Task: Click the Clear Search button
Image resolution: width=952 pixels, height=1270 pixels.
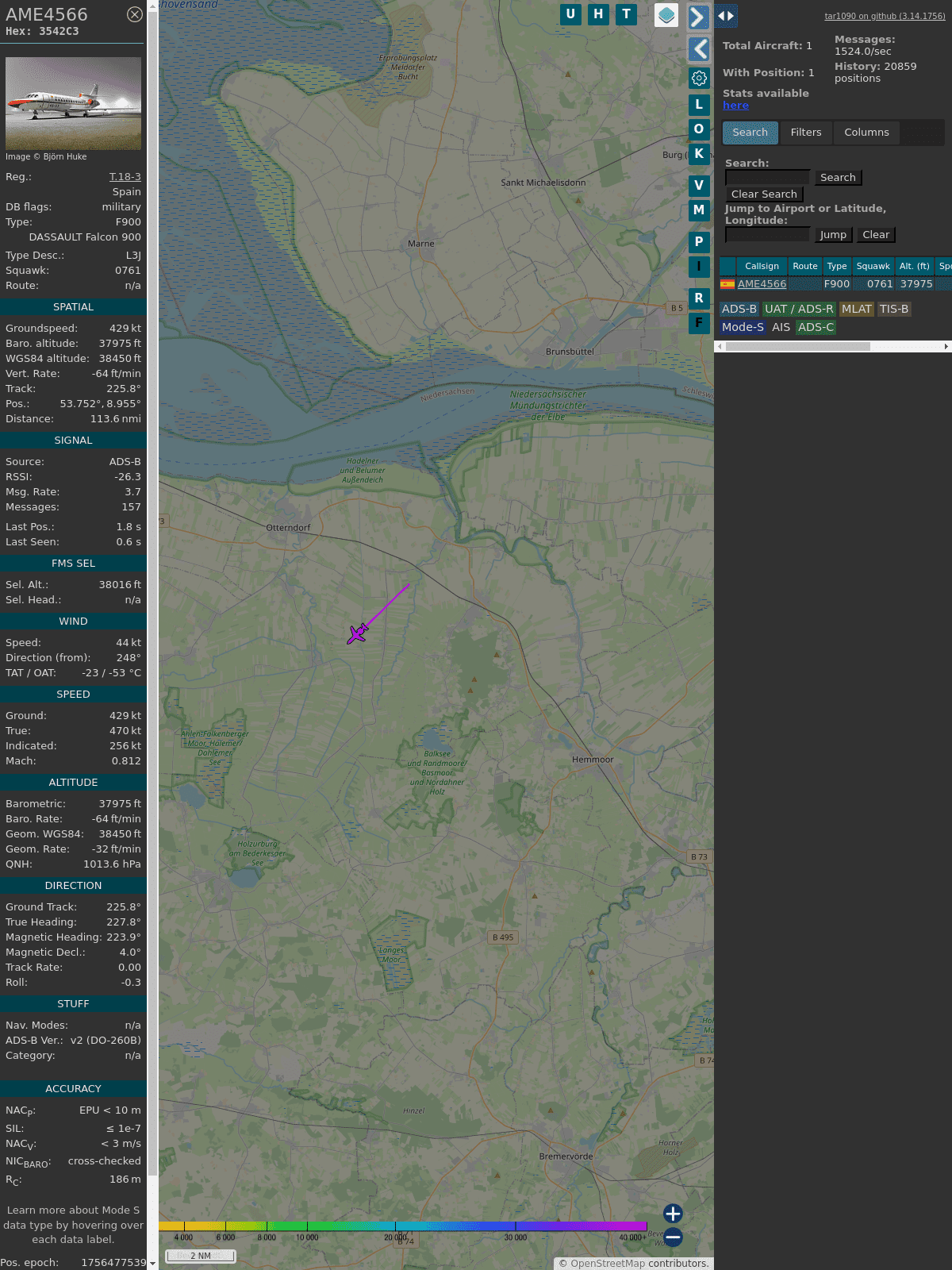Action: 764,194
